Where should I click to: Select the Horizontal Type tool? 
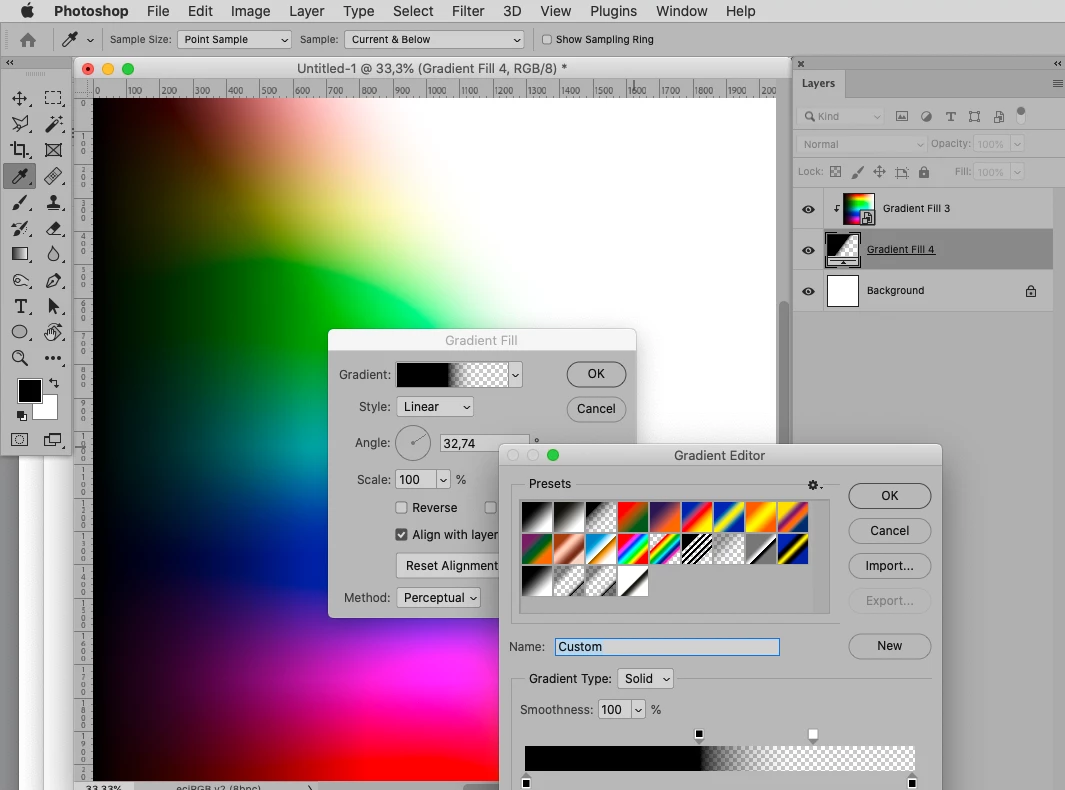tap(20, 306)
